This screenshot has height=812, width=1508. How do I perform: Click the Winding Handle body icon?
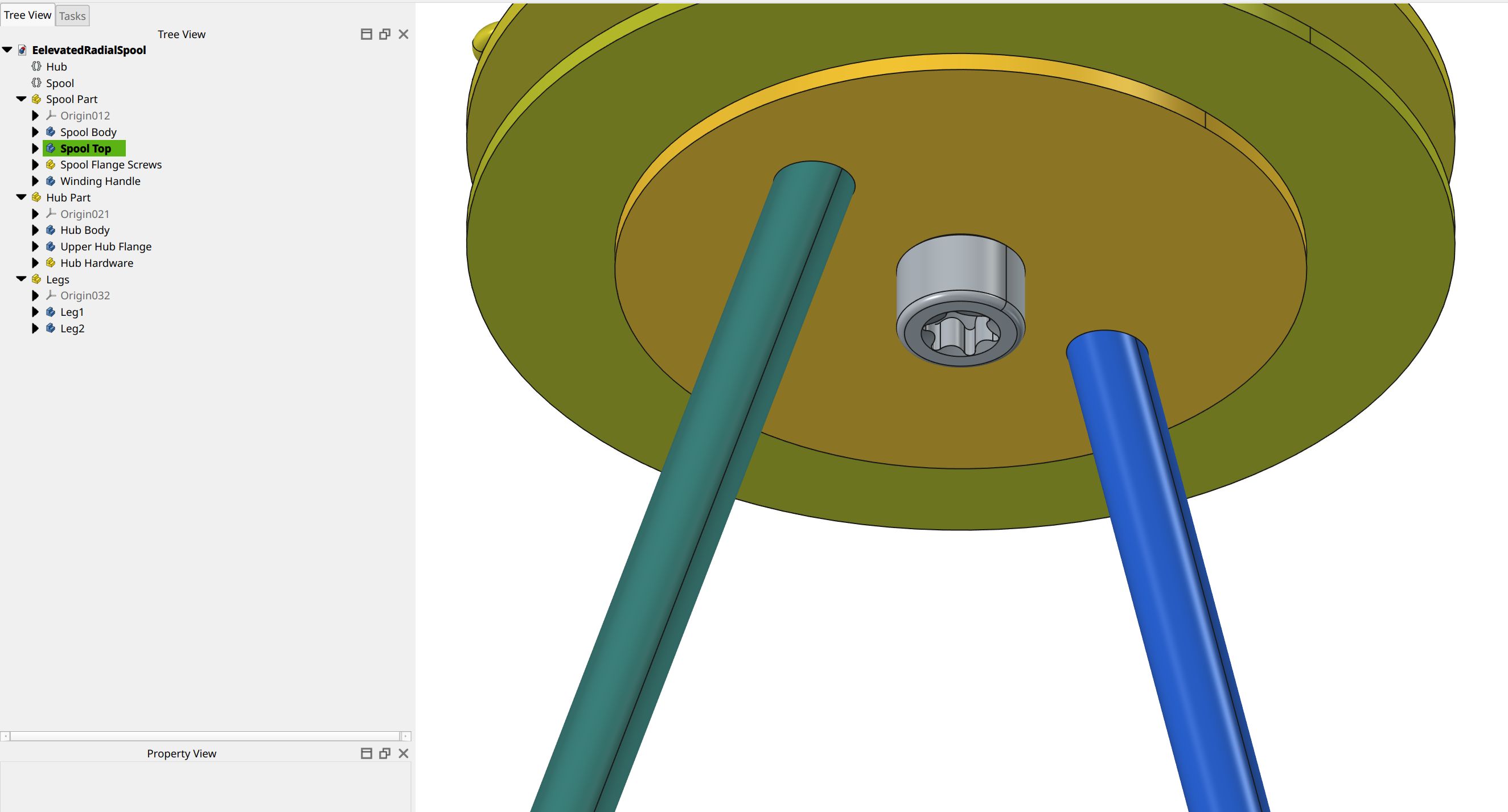49,181
